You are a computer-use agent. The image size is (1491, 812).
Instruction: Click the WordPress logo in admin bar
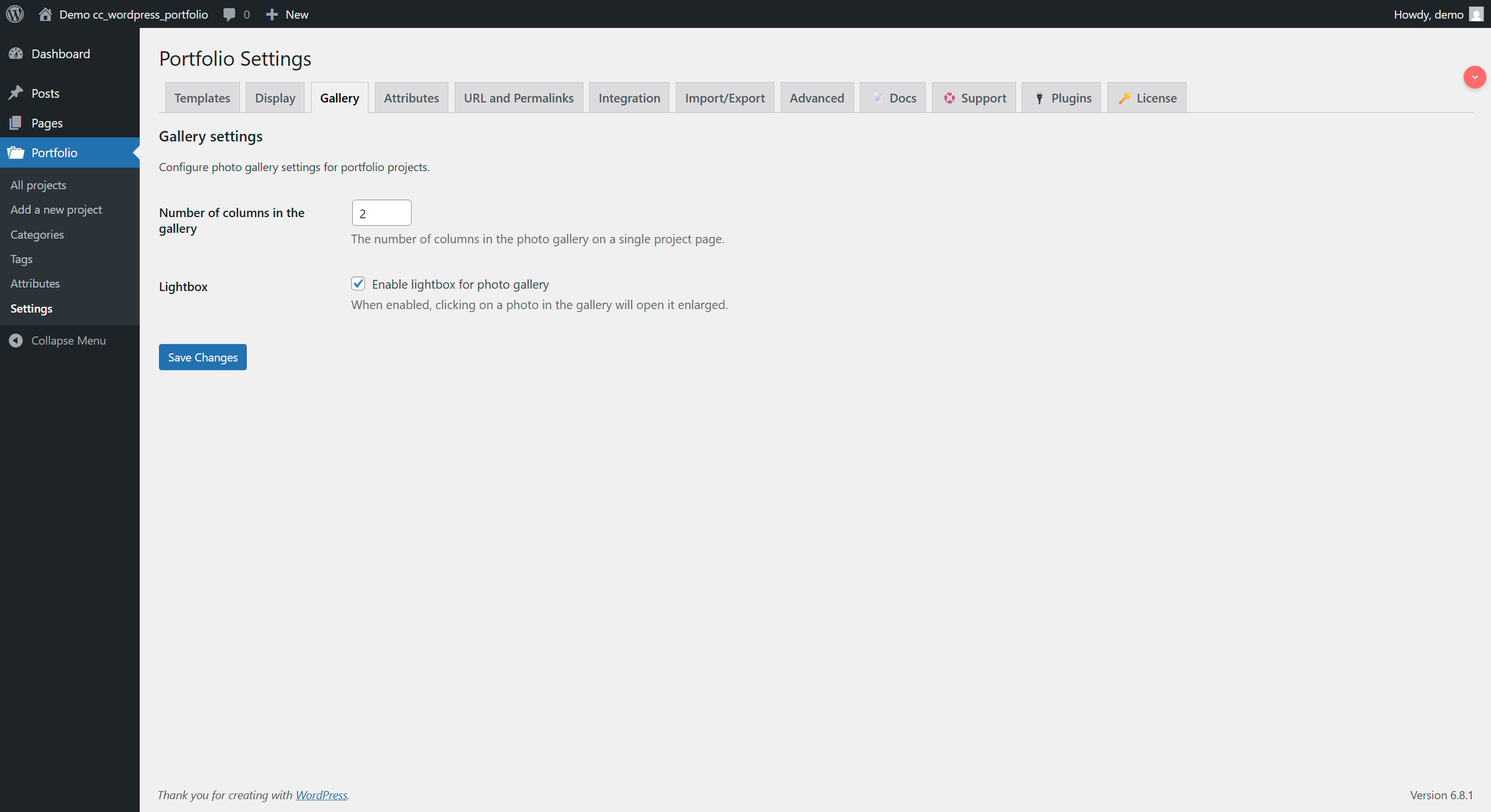tap(15, 14)
